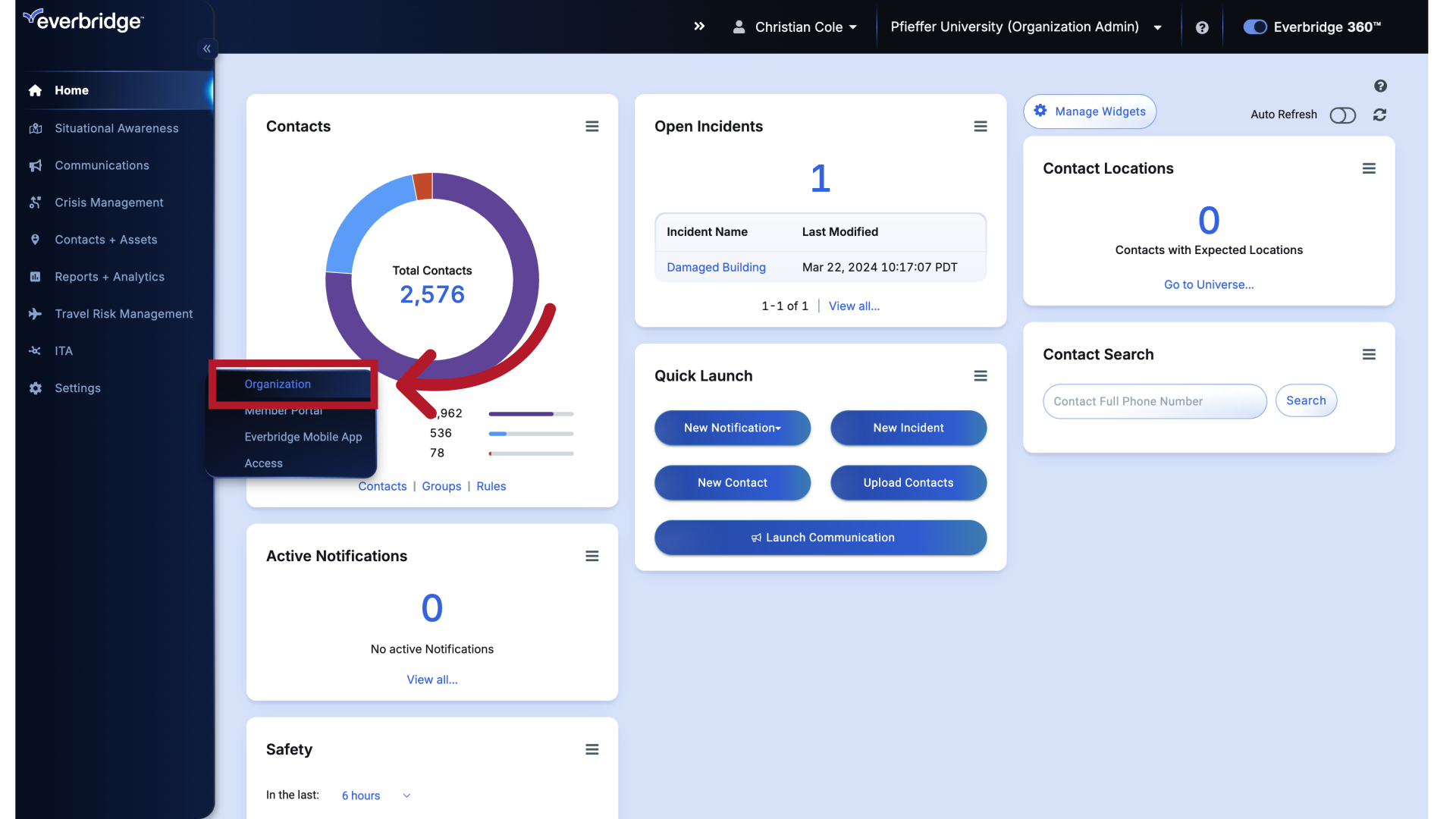This screenshot has width=1456, height=819.
Task: Select Everbridge Mobile App in submenu
Action: coord(303,437)
